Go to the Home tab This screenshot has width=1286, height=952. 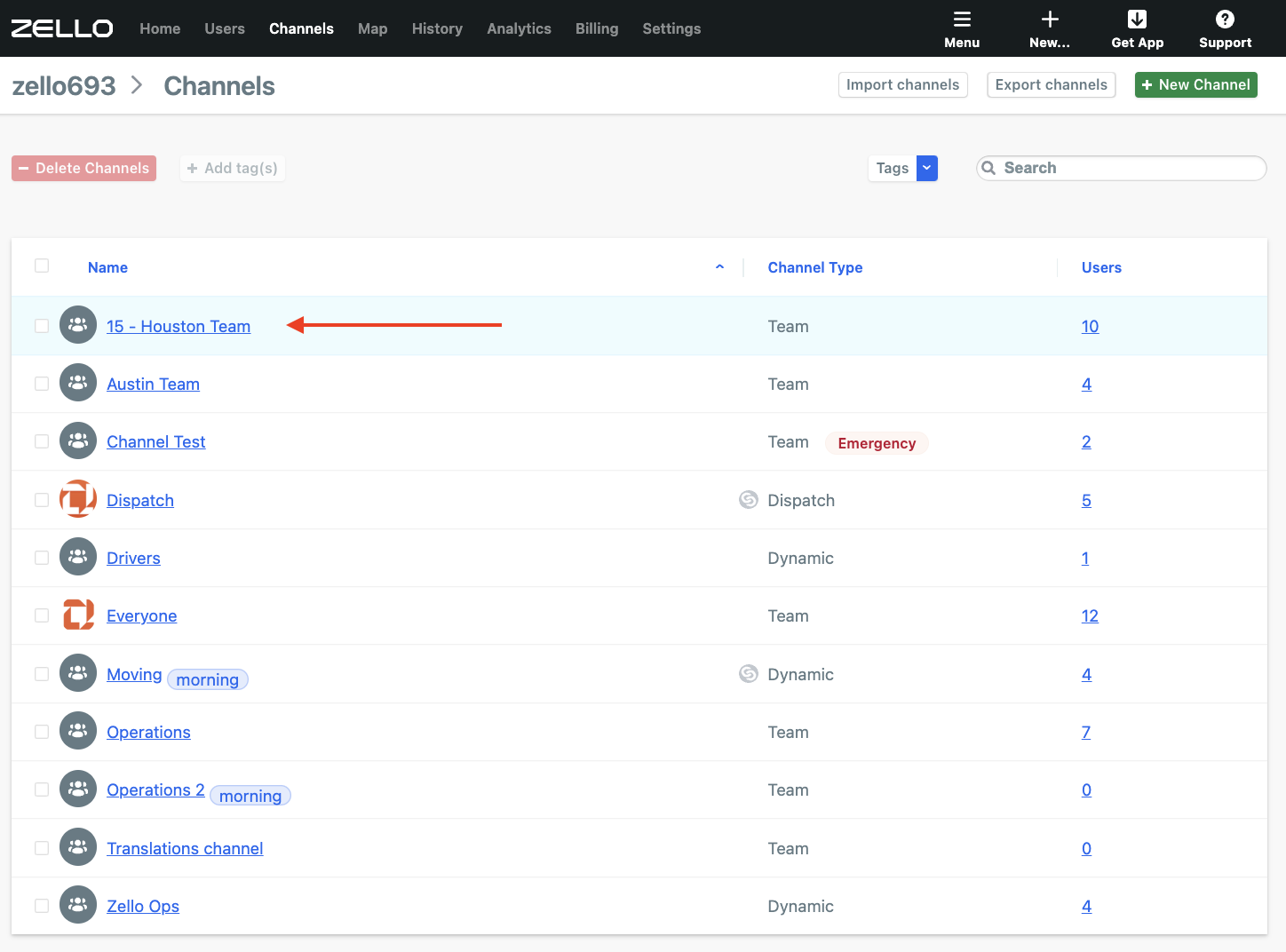160,28
